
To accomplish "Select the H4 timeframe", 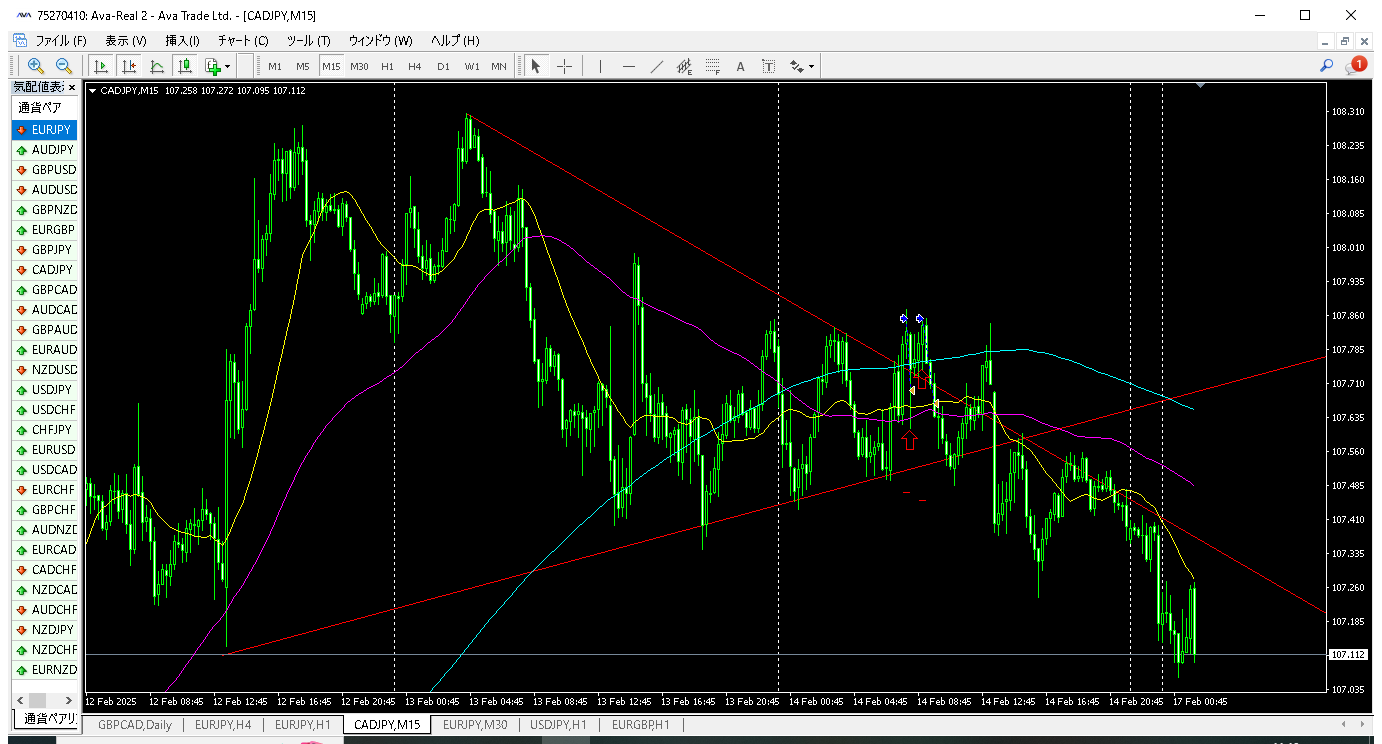I will click(415, 66).
